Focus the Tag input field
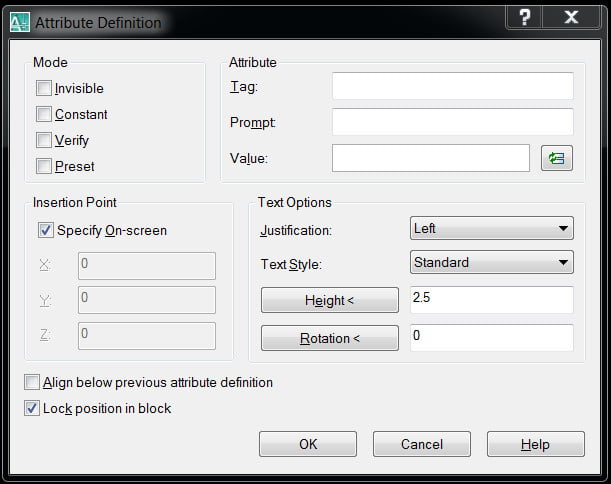Image resolution: width=611 pixels, height=484 pixels. [453, 86]
